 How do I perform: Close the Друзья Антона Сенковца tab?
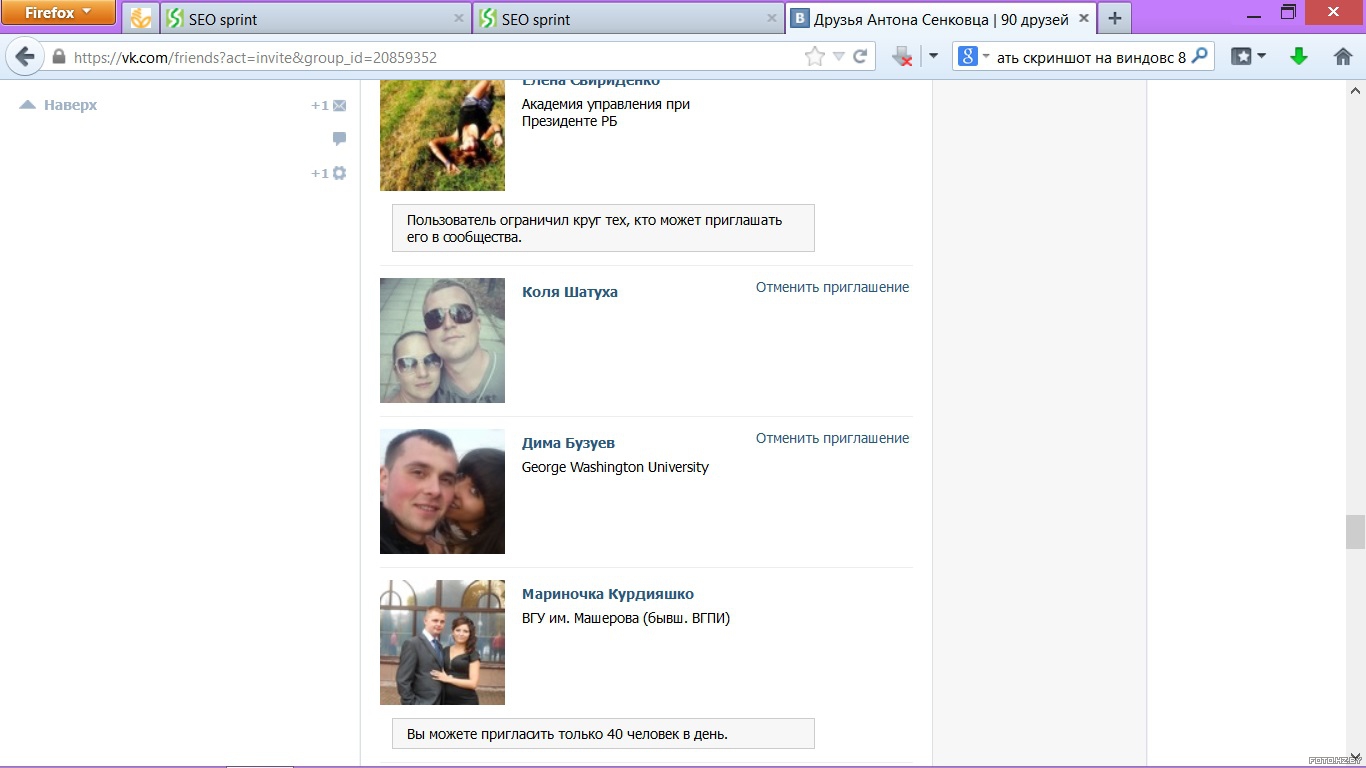click(x=1083, y=19)
